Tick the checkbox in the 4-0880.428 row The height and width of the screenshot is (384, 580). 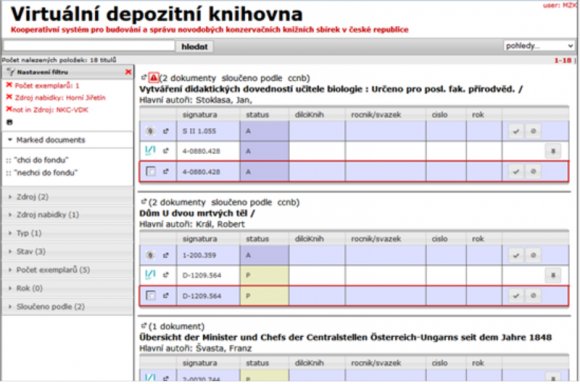point(151,171)
